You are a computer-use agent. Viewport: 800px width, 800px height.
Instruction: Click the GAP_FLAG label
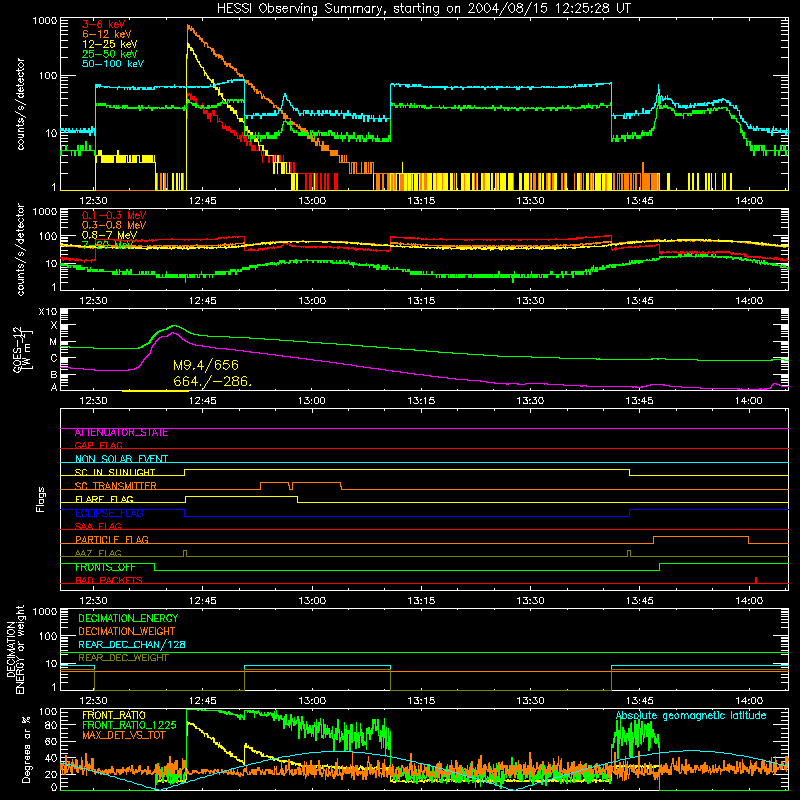98,445
